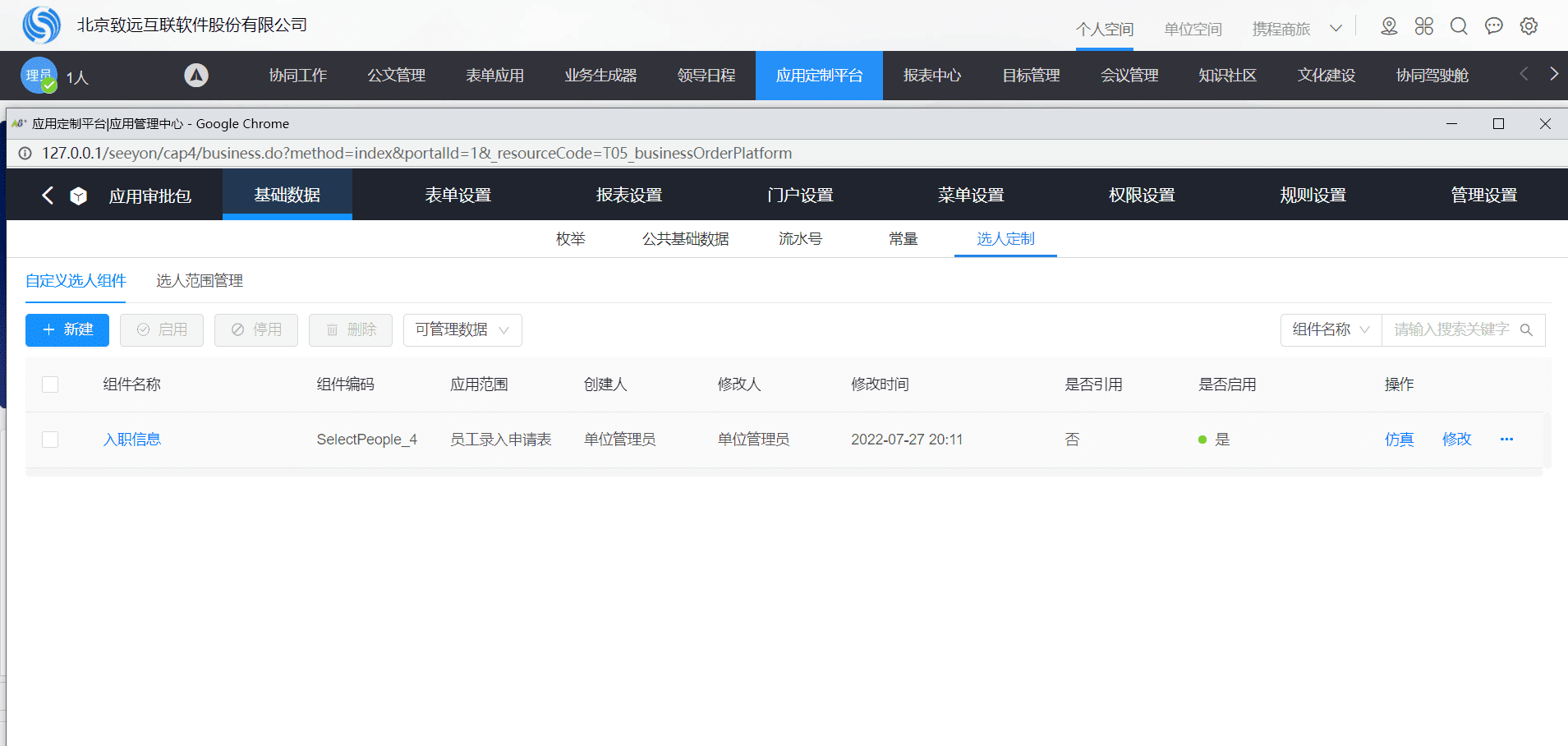Go to the 菜单设置 tab

971,195
